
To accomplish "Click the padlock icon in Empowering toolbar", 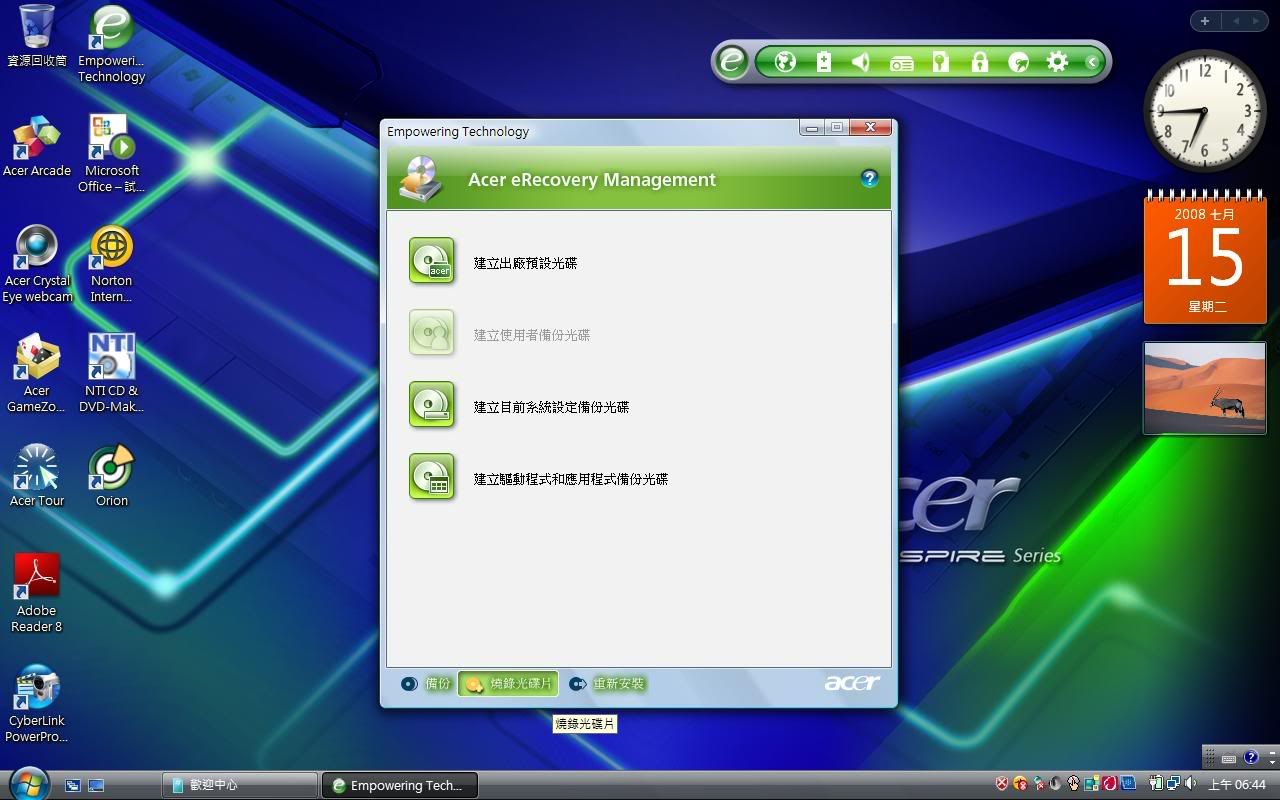I will pyautogui.click(x=980, y=62).
